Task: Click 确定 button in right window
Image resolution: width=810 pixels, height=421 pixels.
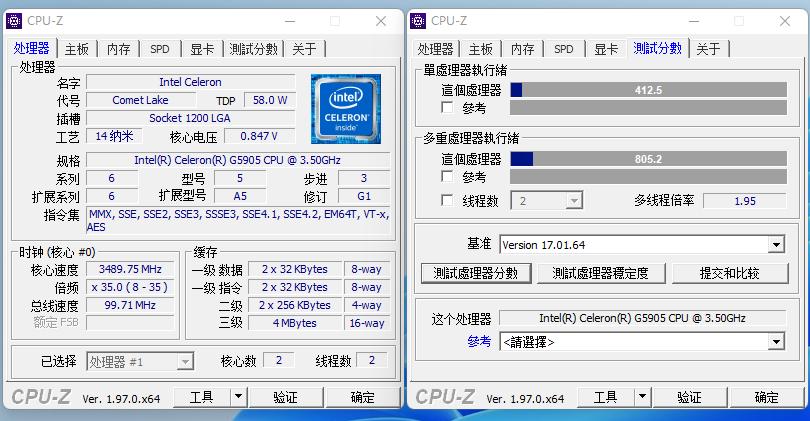Action: (767, 397)
